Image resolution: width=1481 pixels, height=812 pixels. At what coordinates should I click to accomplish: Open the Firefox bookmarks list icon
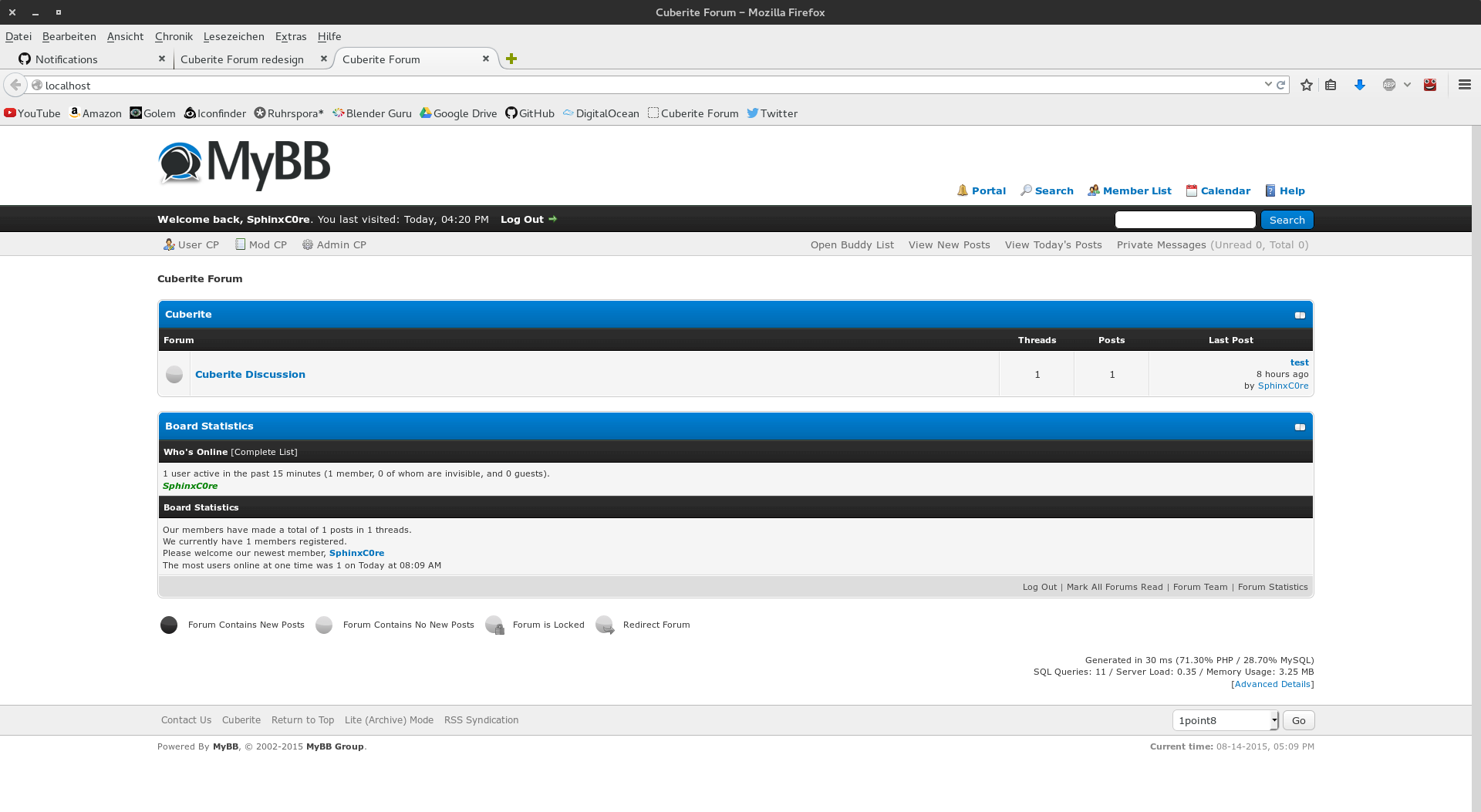[1331, 85]
